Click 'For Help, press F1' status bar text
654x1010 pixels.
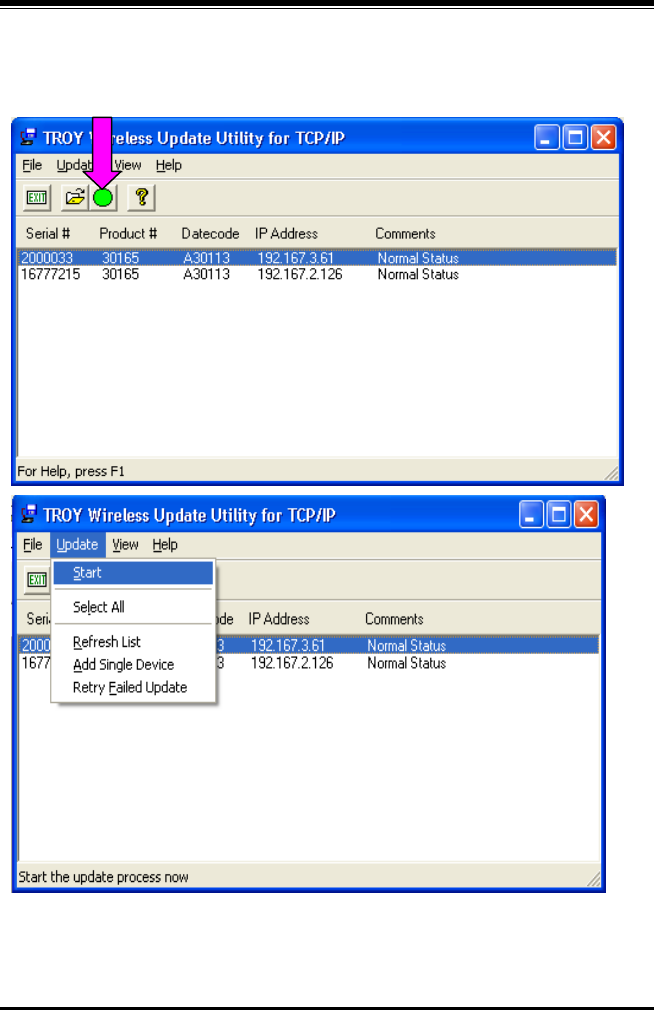71,472
